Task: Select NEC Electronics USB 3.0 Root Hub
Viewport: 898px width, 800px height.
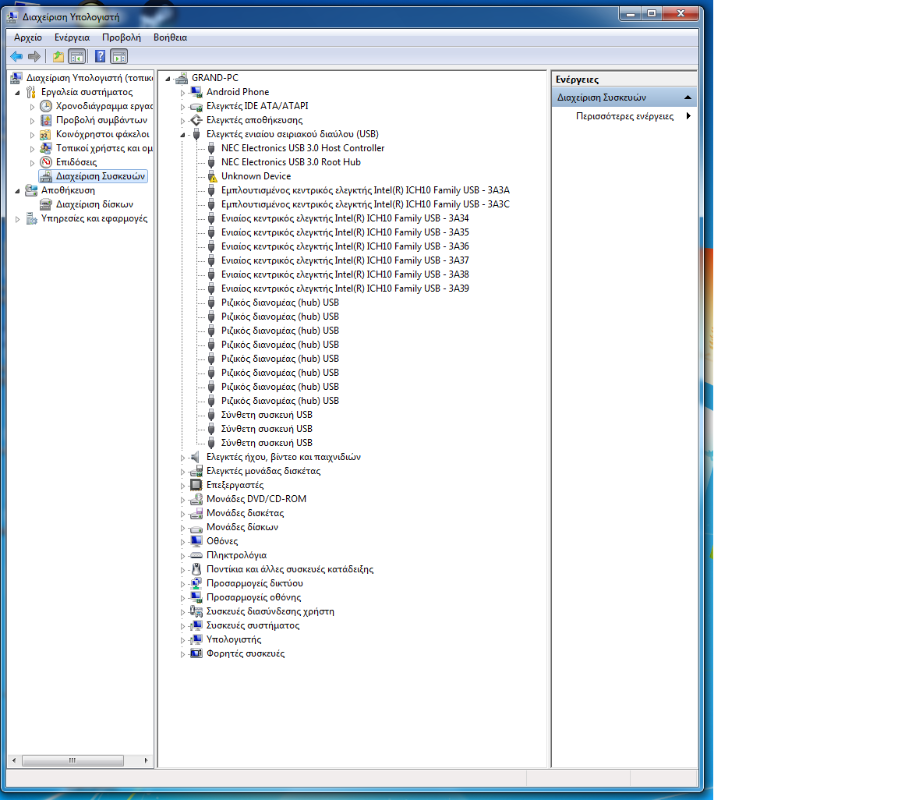Action: tap(290, 162)
